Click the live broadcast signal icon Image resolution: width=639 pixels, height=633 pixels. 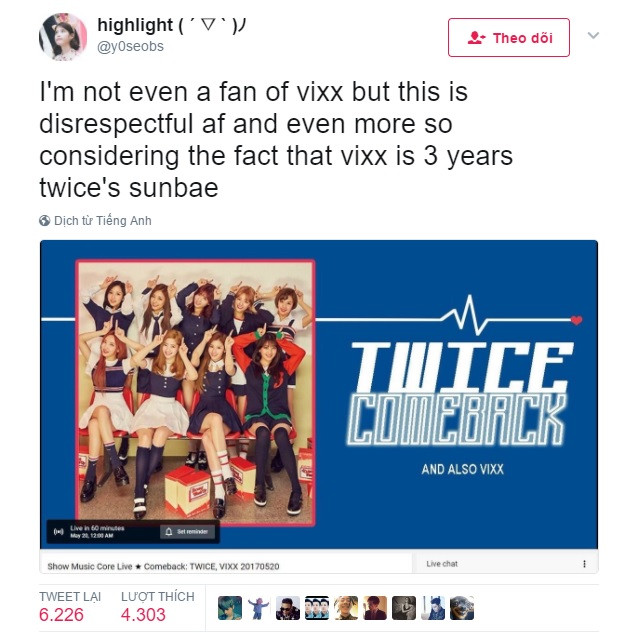59,532
